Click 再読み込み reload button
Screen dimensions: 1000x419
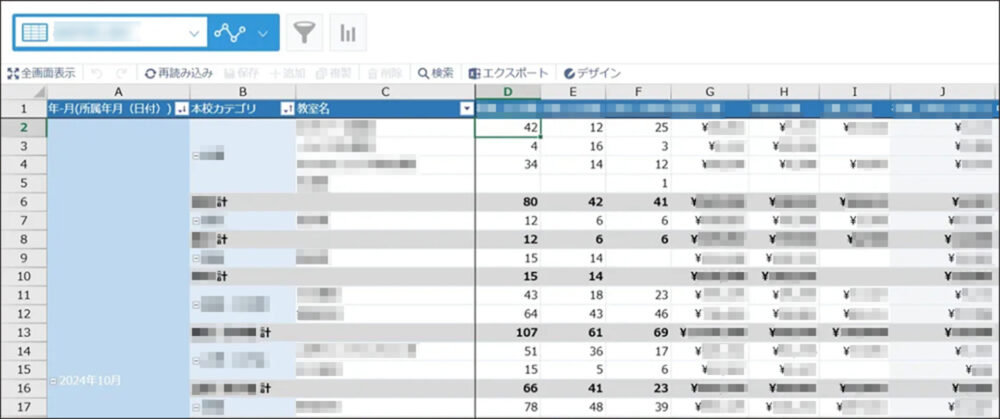coord(179,73)
